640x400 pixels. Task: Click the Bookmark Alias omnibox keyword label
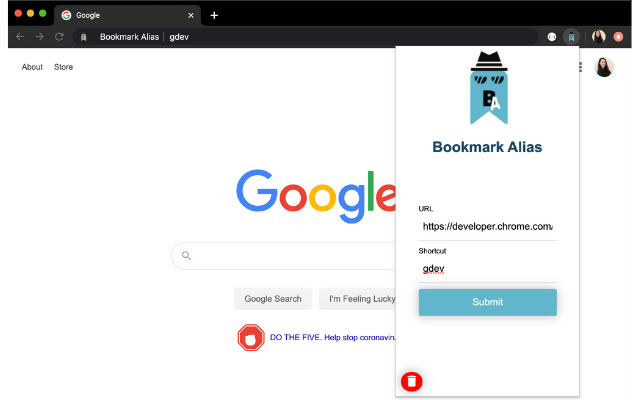129,37
